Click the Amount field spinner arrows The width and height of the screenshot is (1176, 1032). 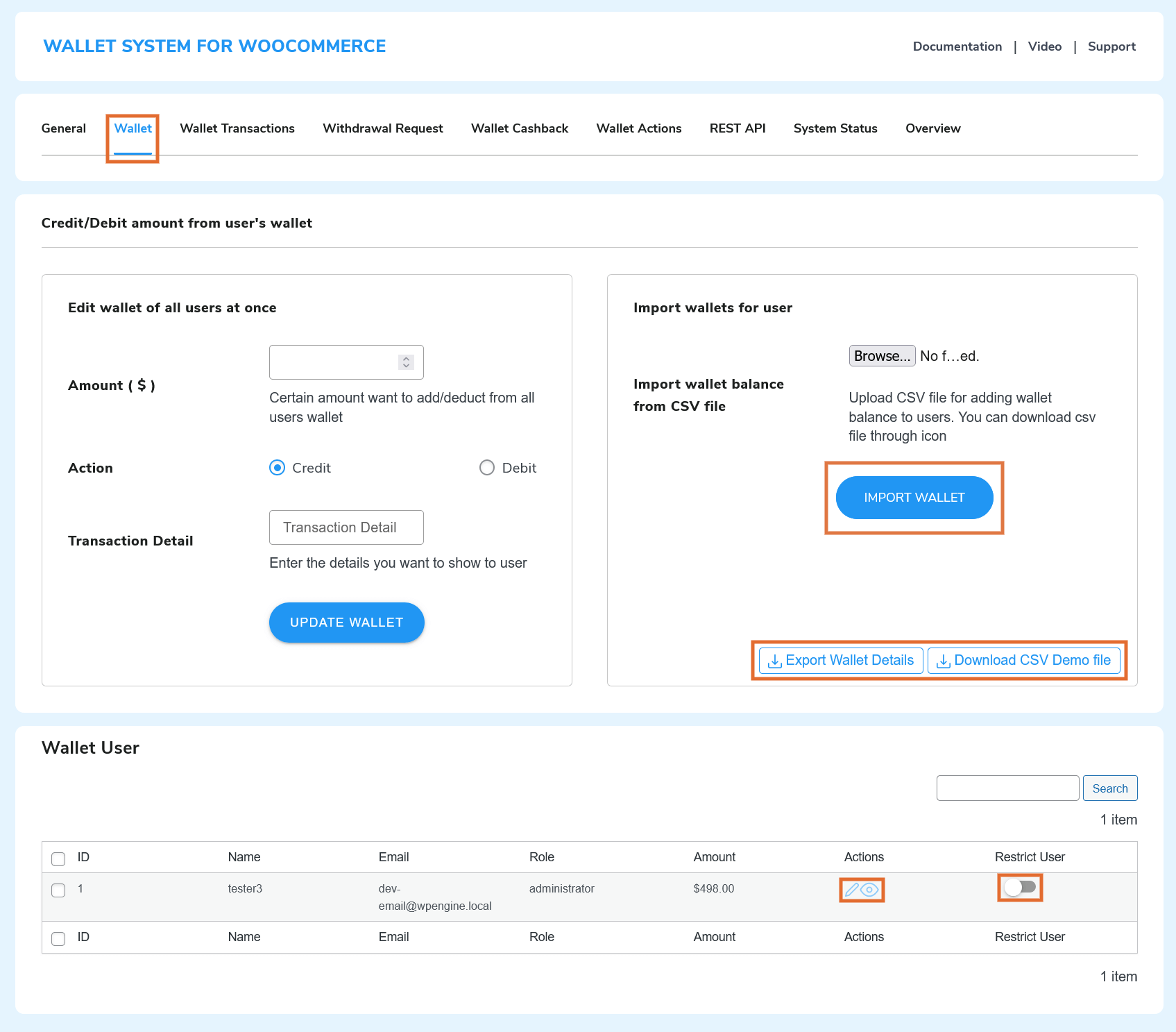407,362
